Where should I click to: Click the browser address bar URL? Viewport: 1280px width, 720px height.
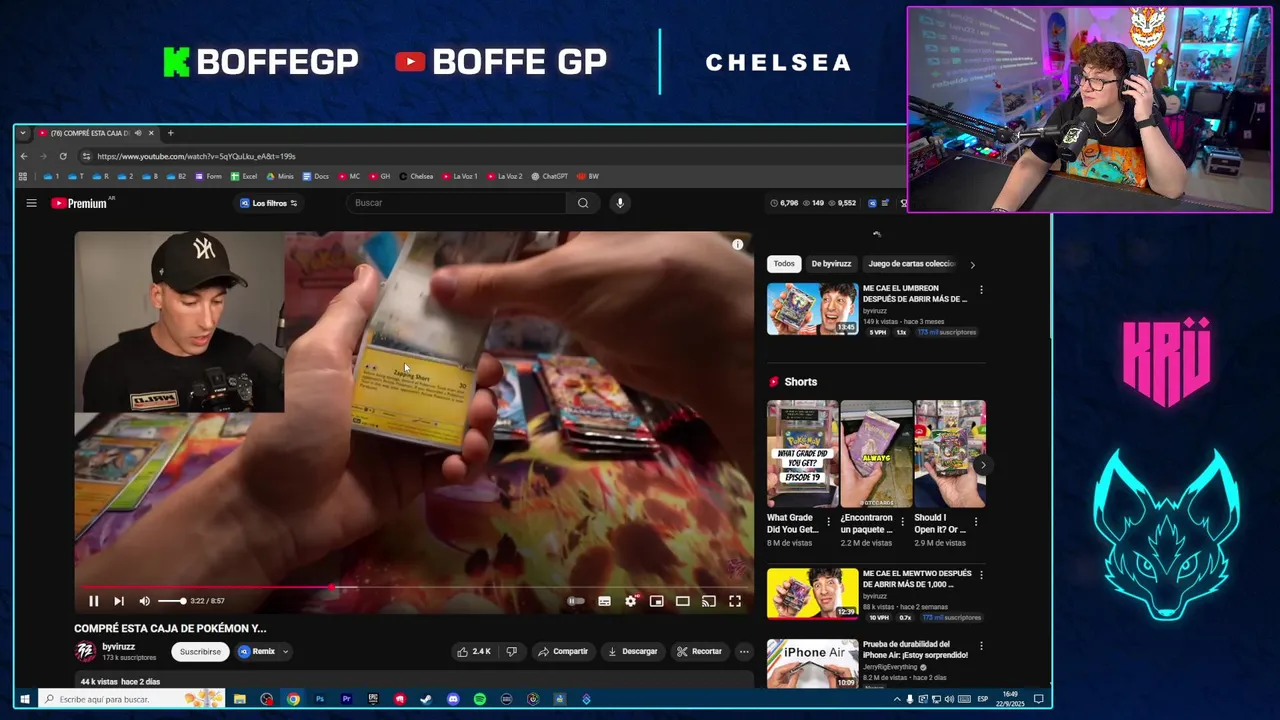(x=196, y=156)
